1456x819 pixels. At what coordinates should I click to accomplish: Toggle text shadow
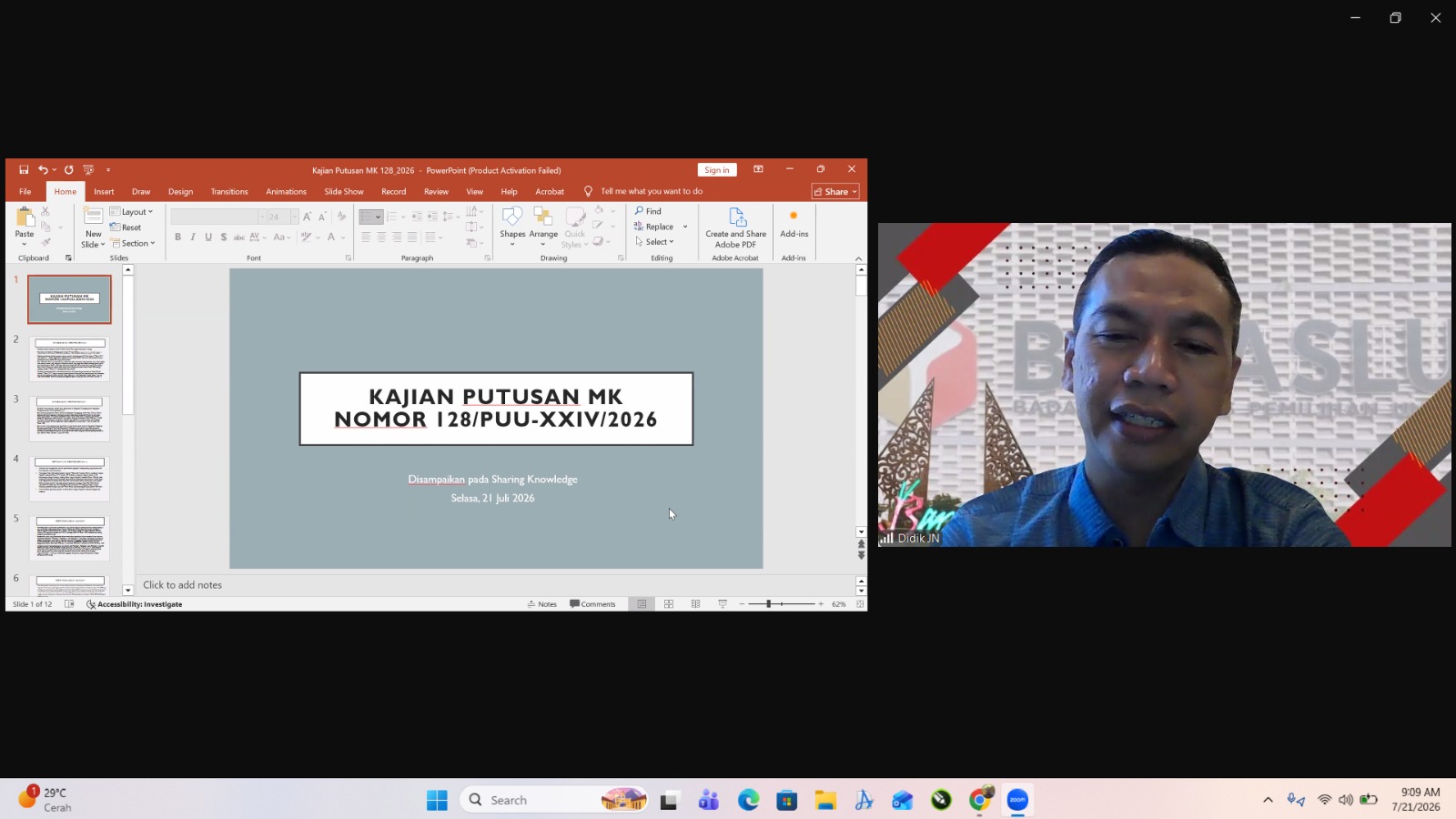[x=224, y=238]
